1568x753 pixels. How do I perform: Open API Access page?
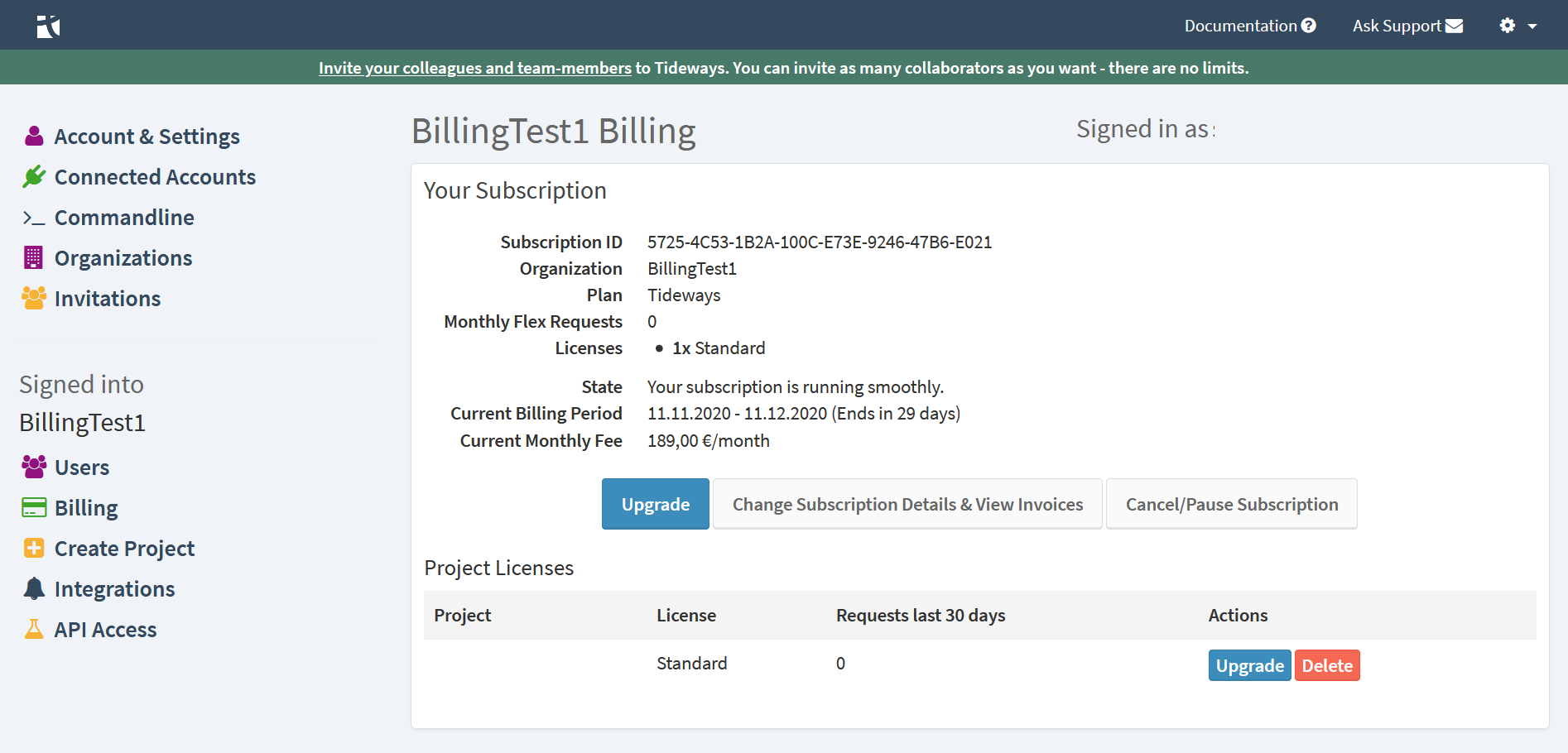pos(105,629)
